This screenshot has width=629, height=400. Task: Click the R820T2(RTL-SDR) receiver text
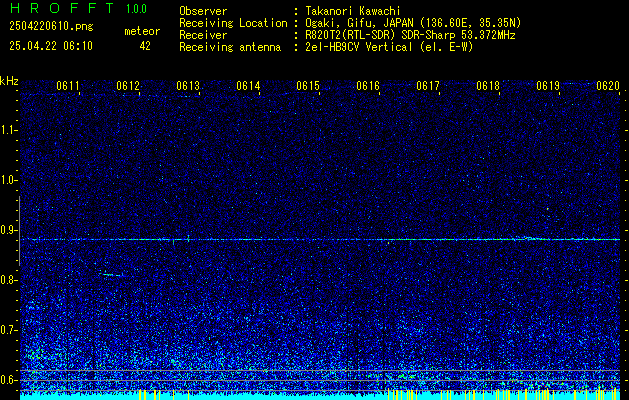coord(408,35)
